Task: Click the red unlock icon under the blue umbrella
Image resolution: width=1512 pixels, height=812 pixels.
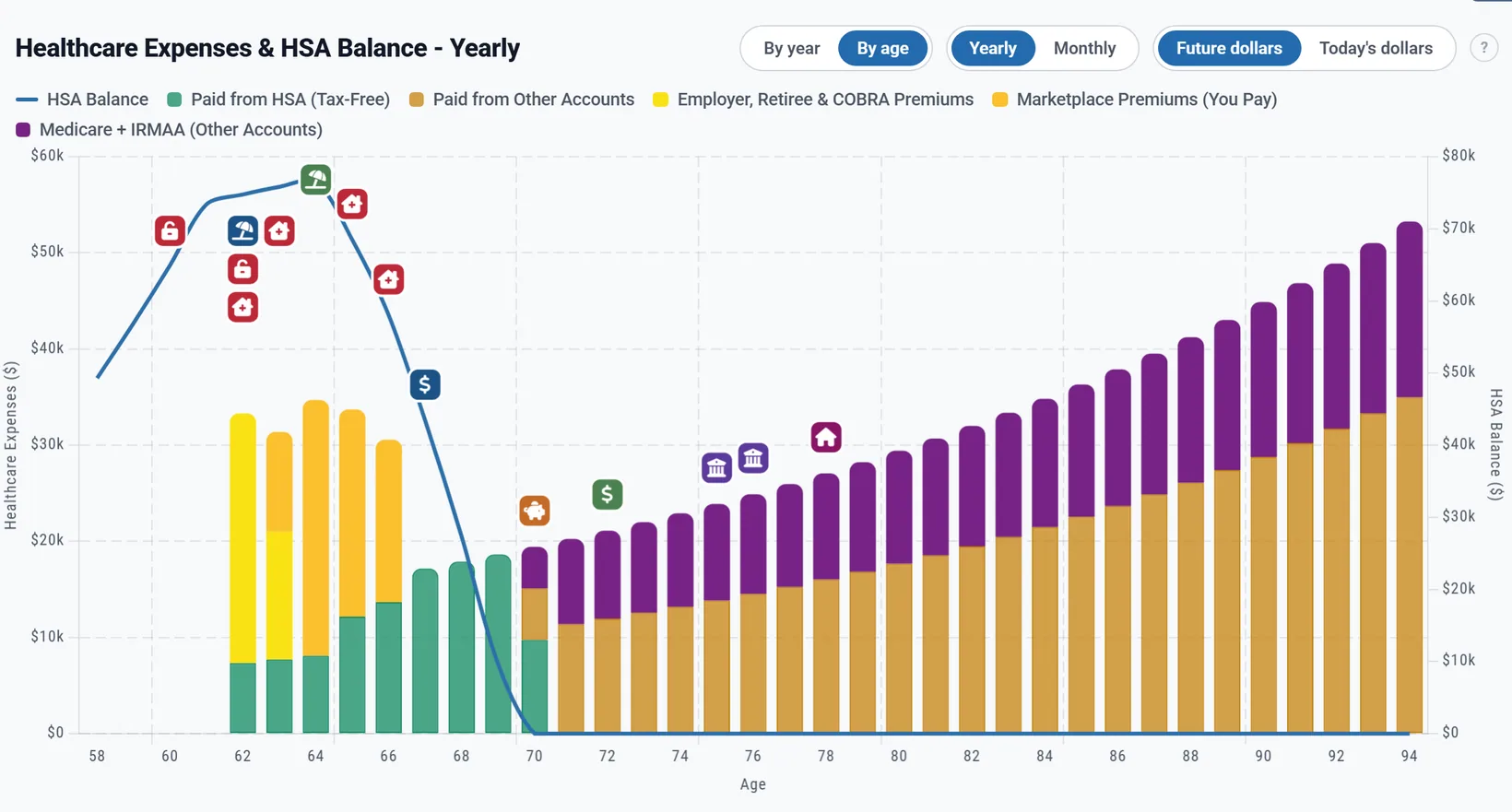Action: pyautogui.click(x=242, y=269)
